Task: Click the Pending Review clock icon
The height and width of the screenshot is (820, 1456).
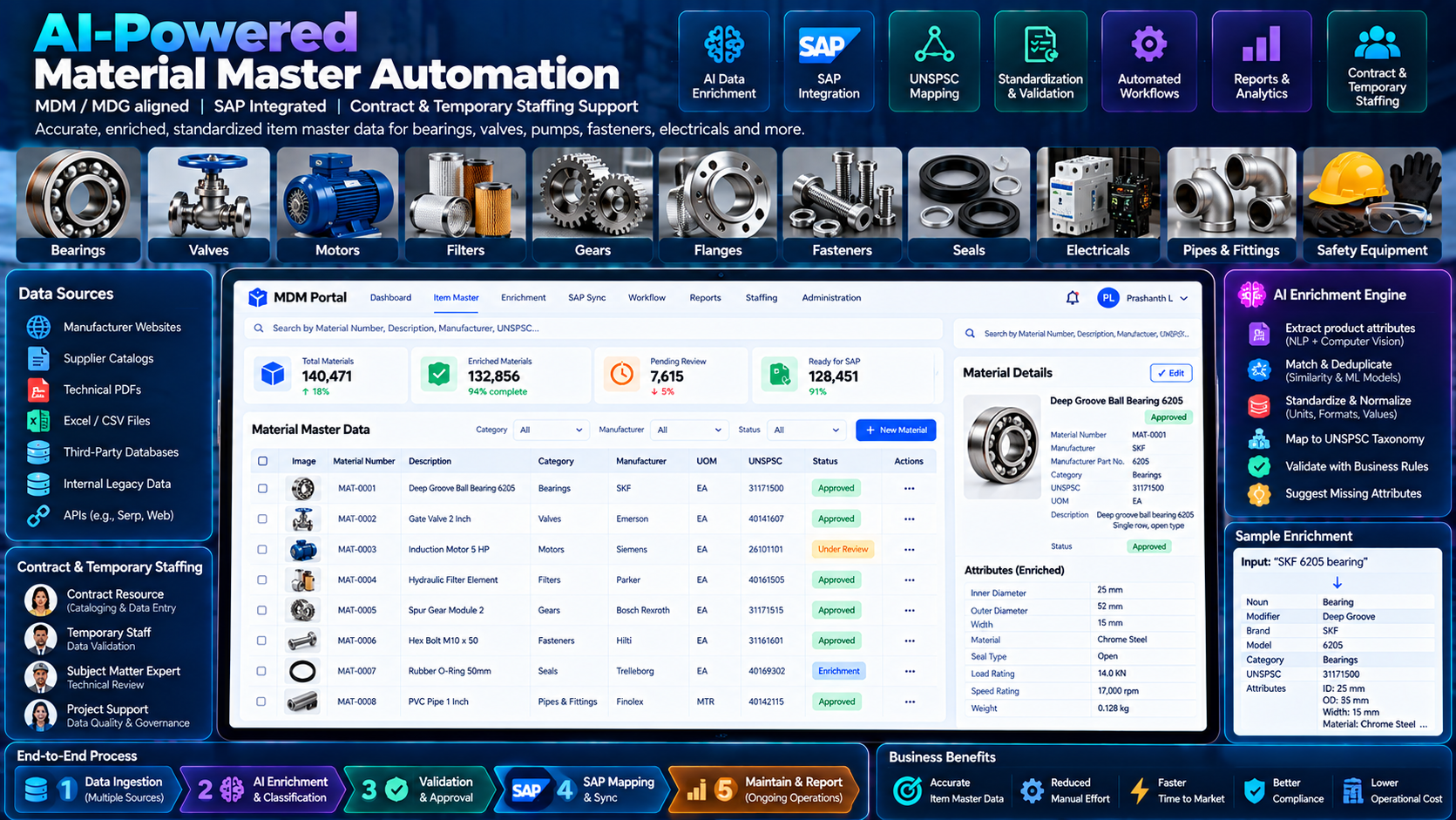Action: point(621,374)
